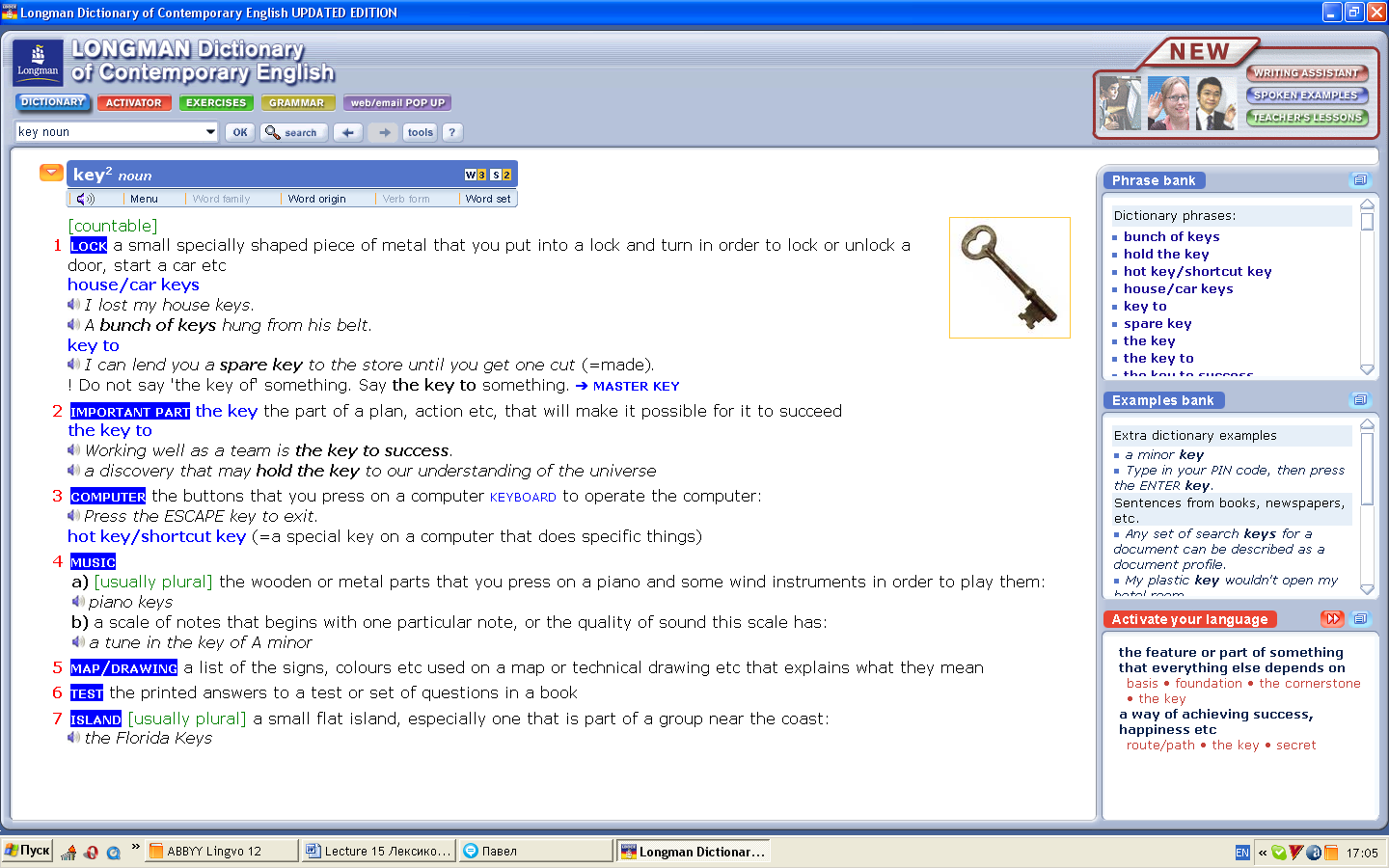Click the OK button
The width and height of the screenshot is (1389, 868).
240,132
